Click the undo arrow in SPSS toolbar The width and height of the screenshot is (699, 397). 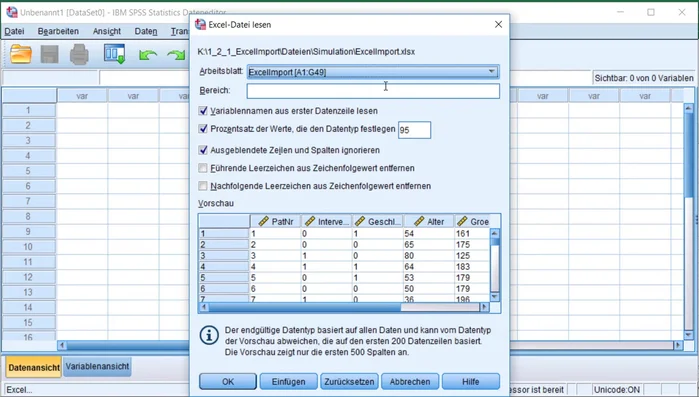[x=148, y=55]
